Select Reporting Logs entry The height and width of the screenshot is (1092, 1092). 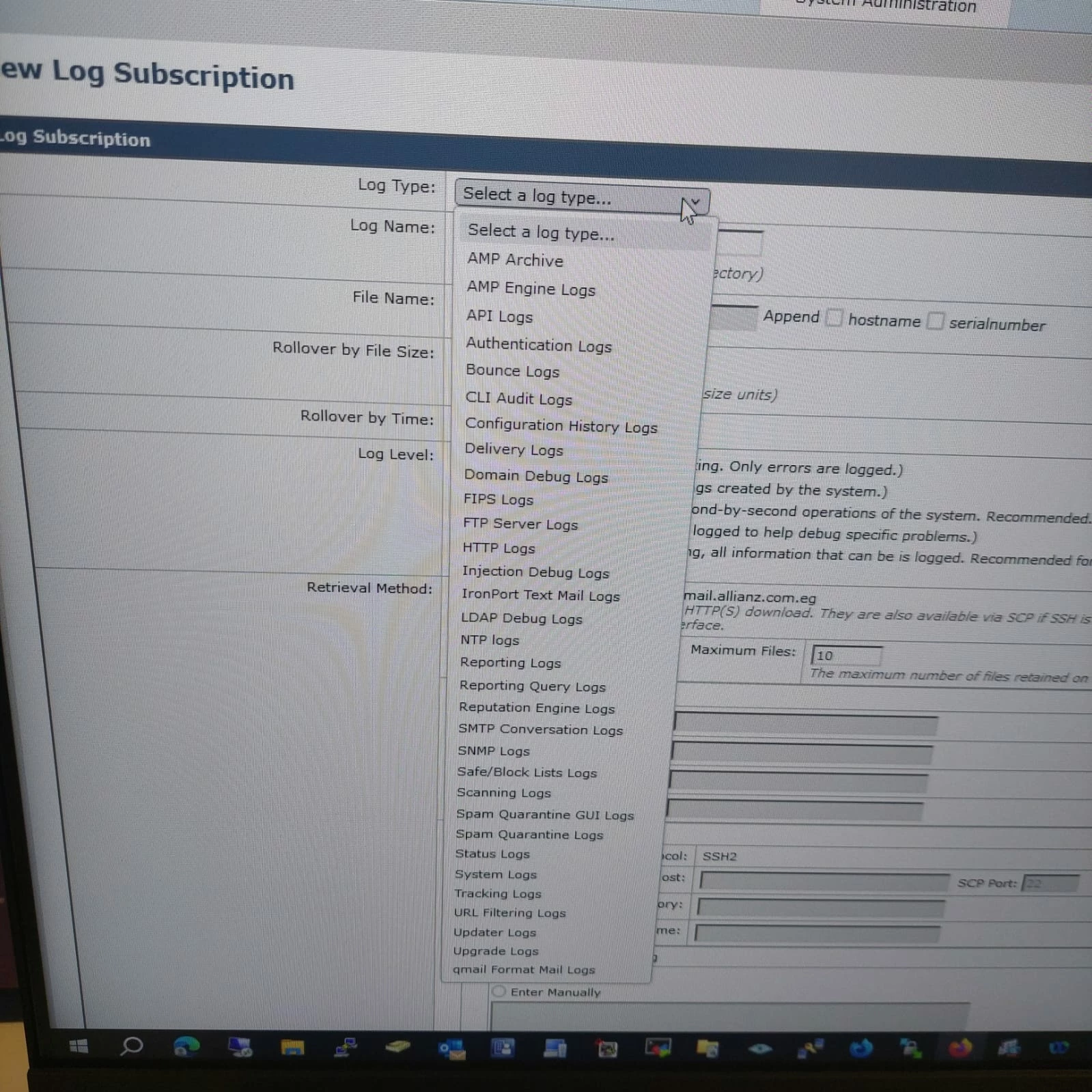pos(510,662)
